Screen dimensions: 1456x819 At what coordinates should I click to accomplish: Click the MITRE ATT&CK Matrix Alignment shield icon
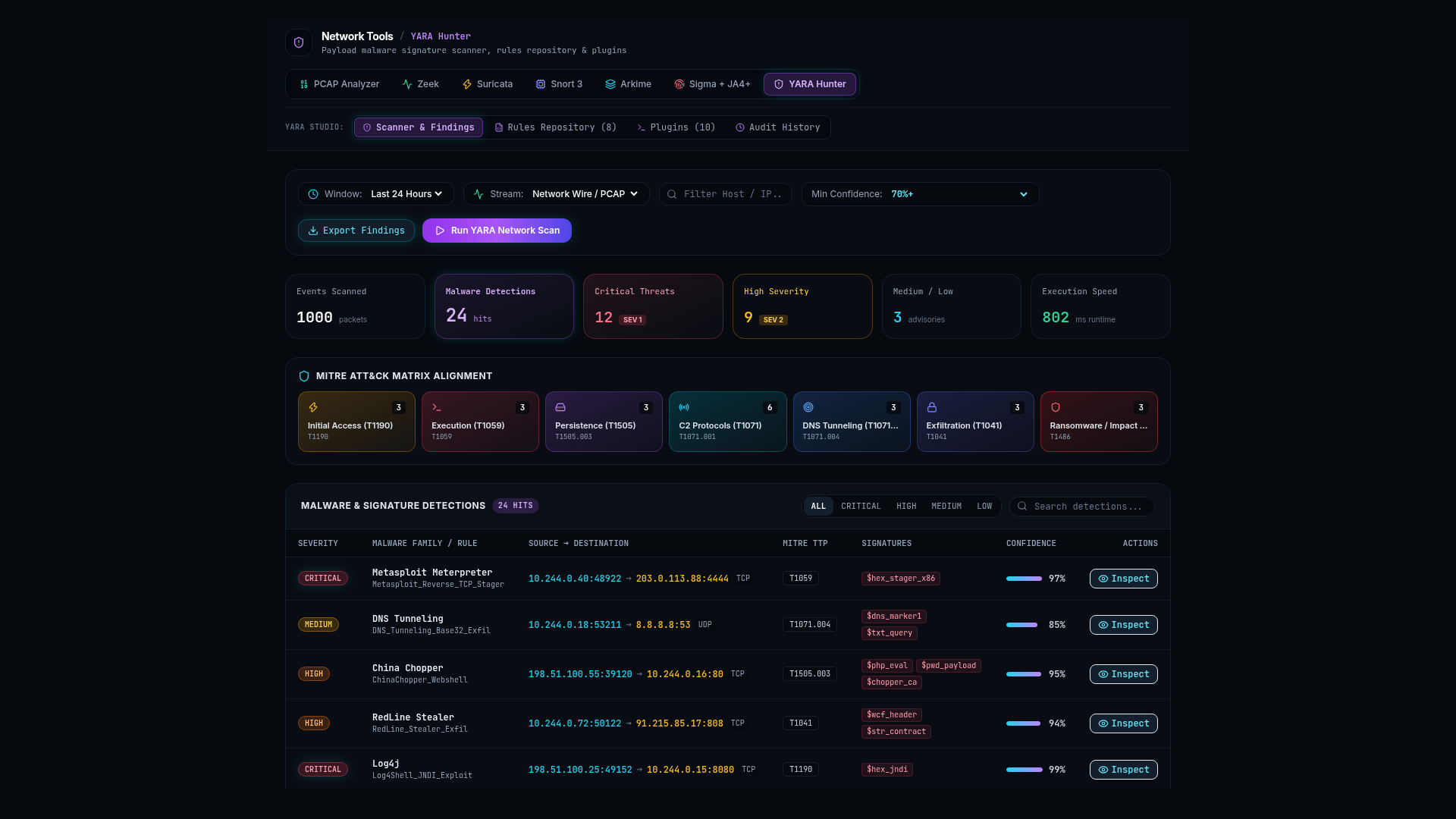304,376
